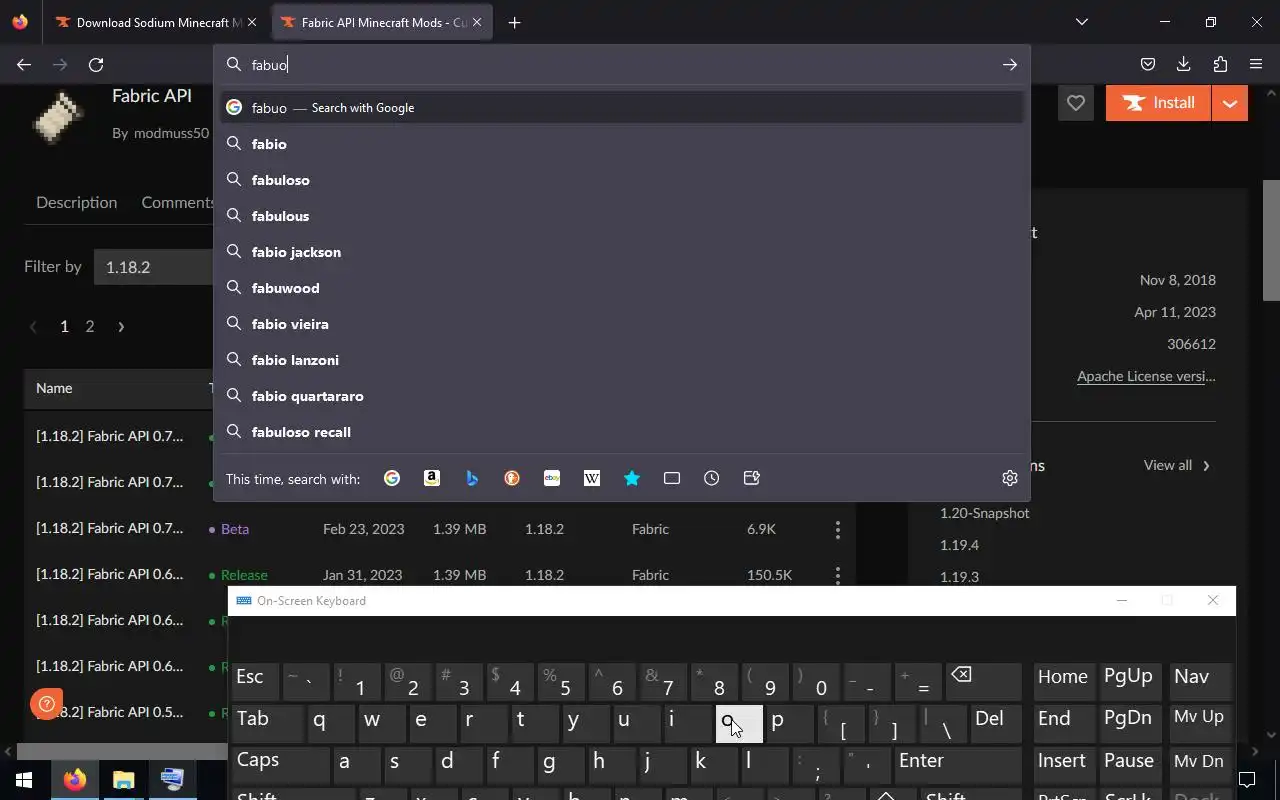Switch to the Download Sodium Minecraft tab

coord(158,22)
